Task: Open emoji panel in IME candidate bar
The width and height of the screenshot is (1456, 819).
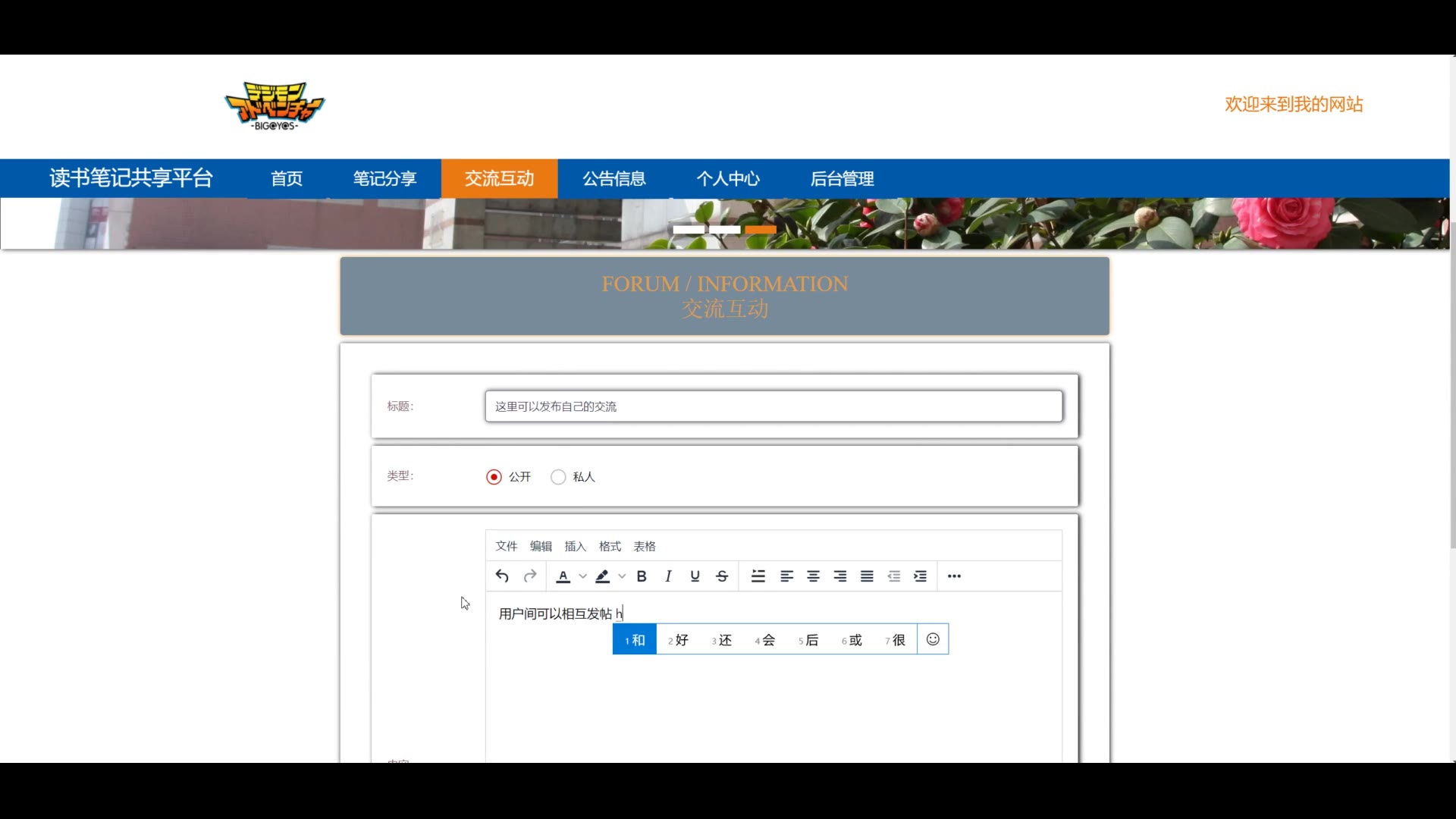Action: pos(933,639)
